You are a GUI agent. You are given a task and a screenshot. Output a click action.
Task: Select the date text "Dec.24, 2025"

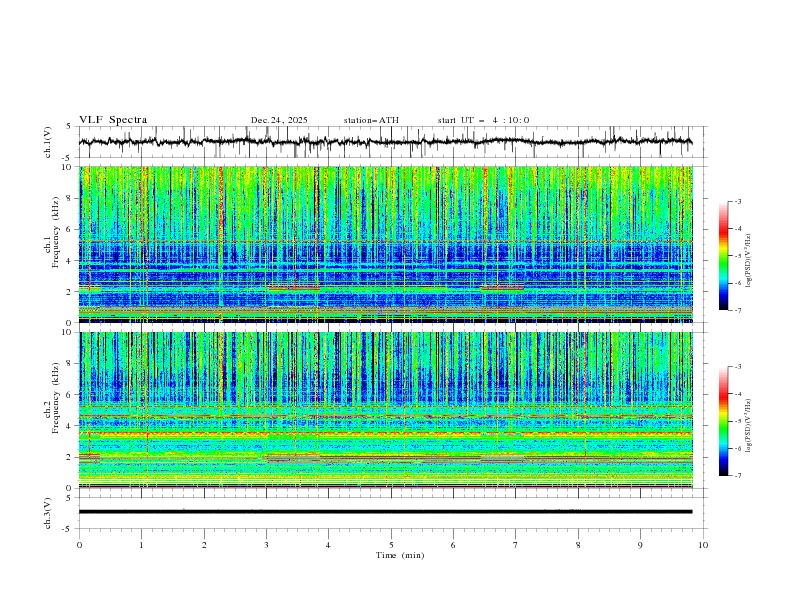click(x=279, y=120)
